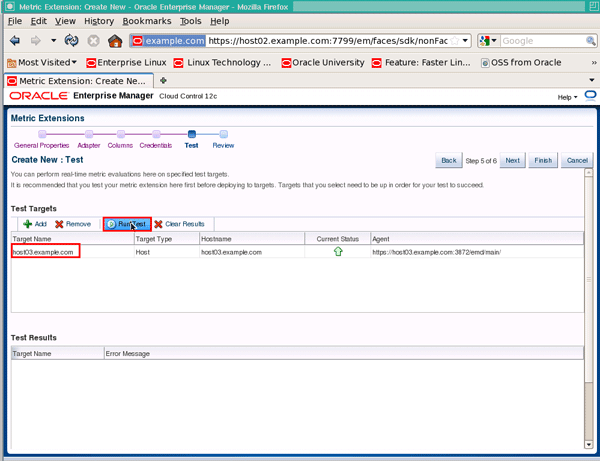Open the Enterprise Manager Help dropdown
The height and width of the screenshot is (461, 600).
pyautogui.click(x=567, y=97)
